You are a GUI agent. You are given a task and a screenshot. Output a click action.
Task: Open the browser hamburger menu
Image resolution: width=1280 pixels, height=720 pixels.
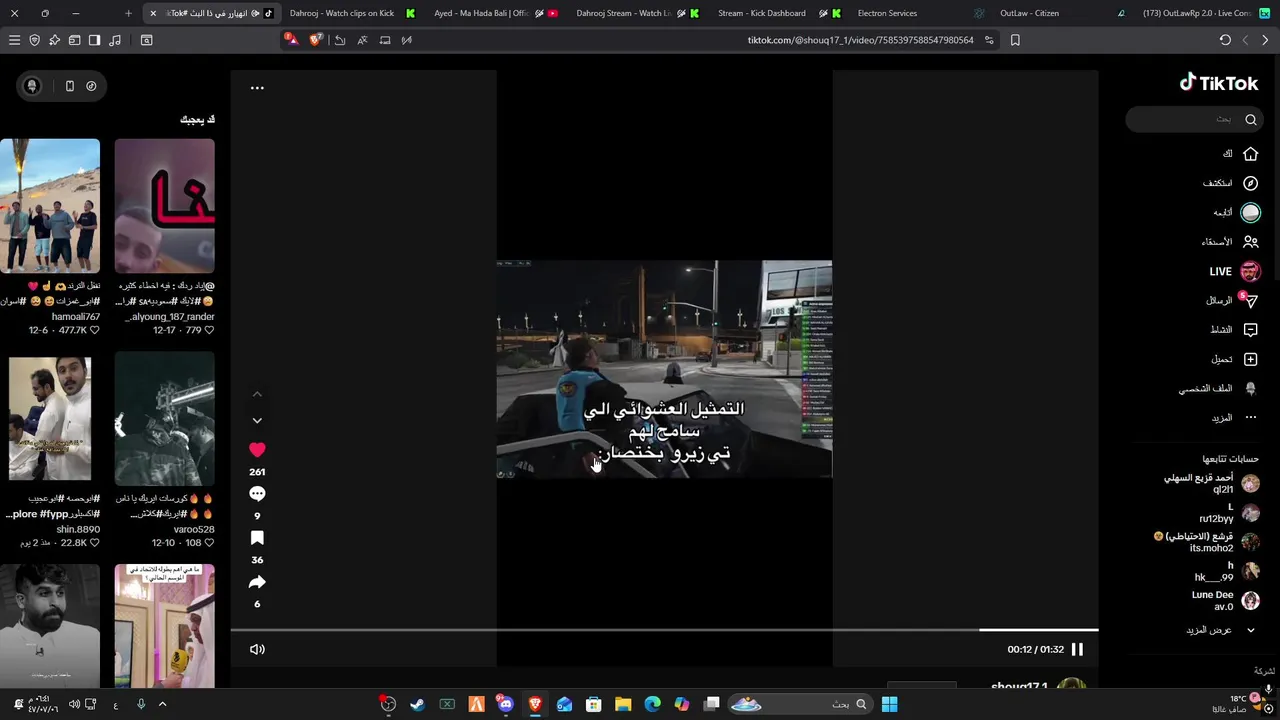(14, 40)
